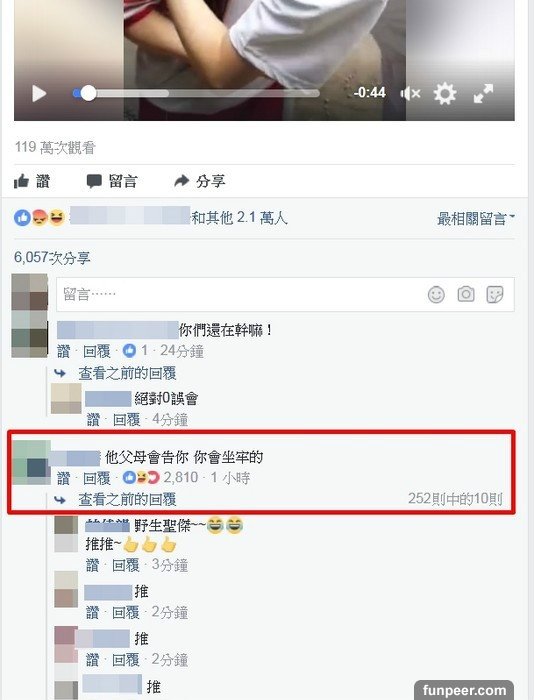534x700 pixels.
Task: Click the 分享 share button
Action: tap(200, 181)
